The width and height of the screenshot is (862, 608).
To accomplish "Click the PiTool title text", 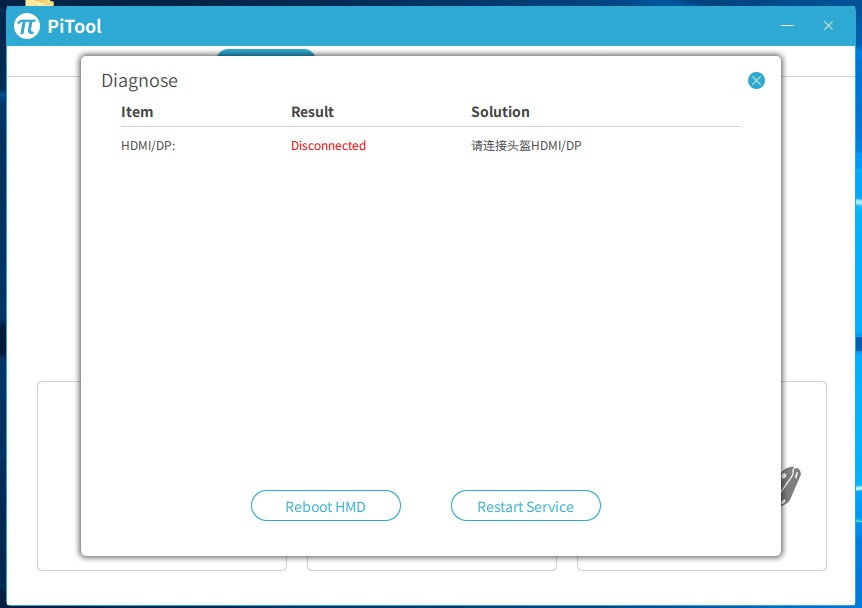I will pos(74,26).
